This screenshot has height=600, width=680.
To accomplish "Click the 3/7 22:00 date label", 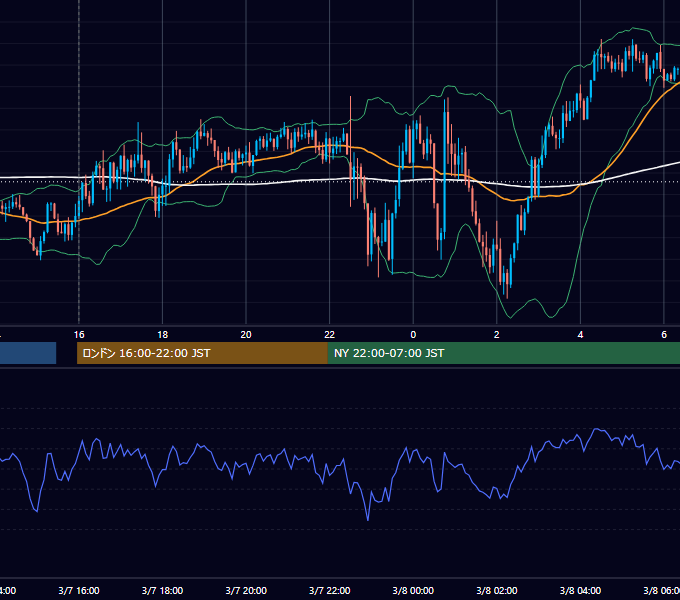I will click(x=330, y=590).
